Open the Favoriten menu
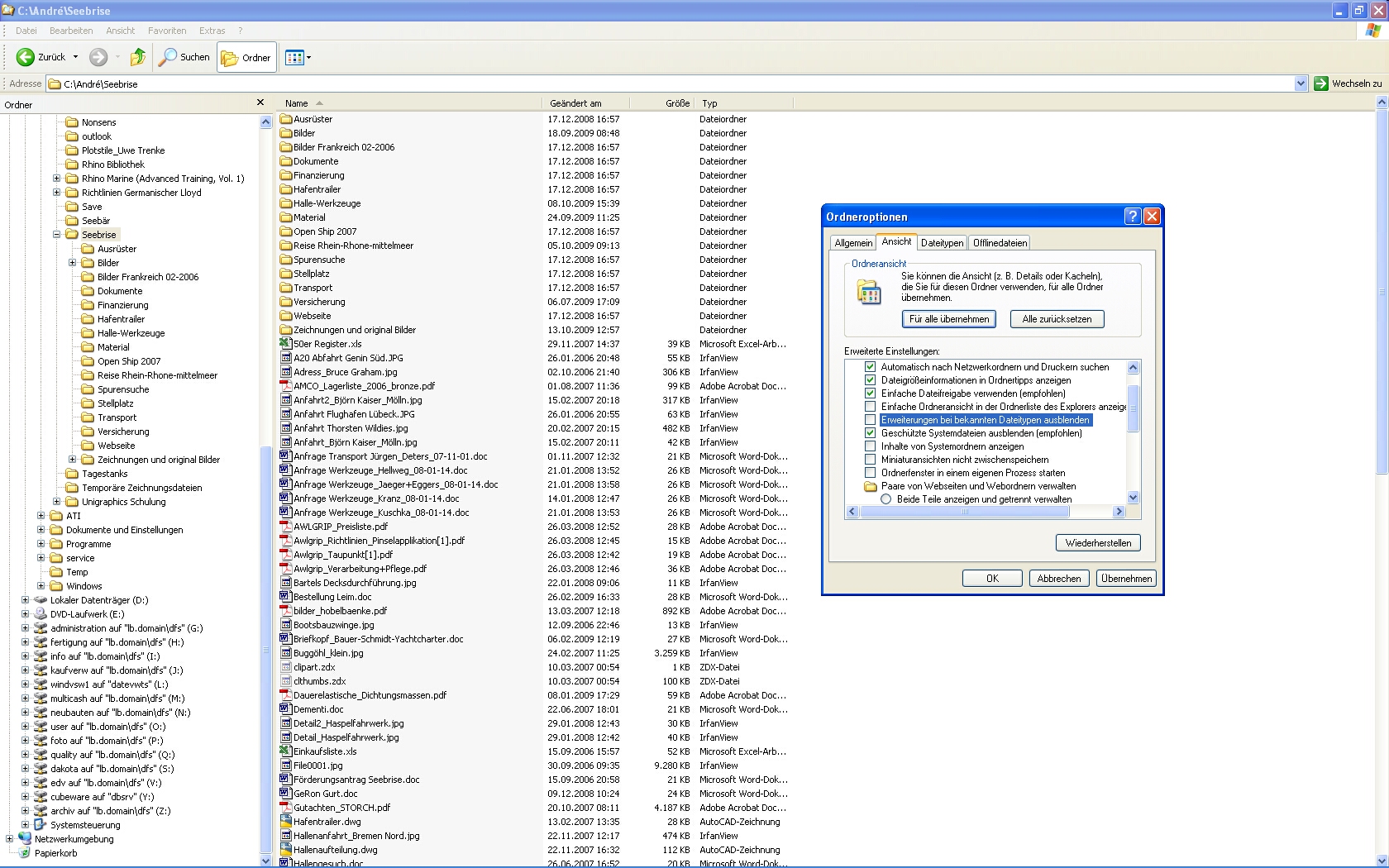 point(167,31)
